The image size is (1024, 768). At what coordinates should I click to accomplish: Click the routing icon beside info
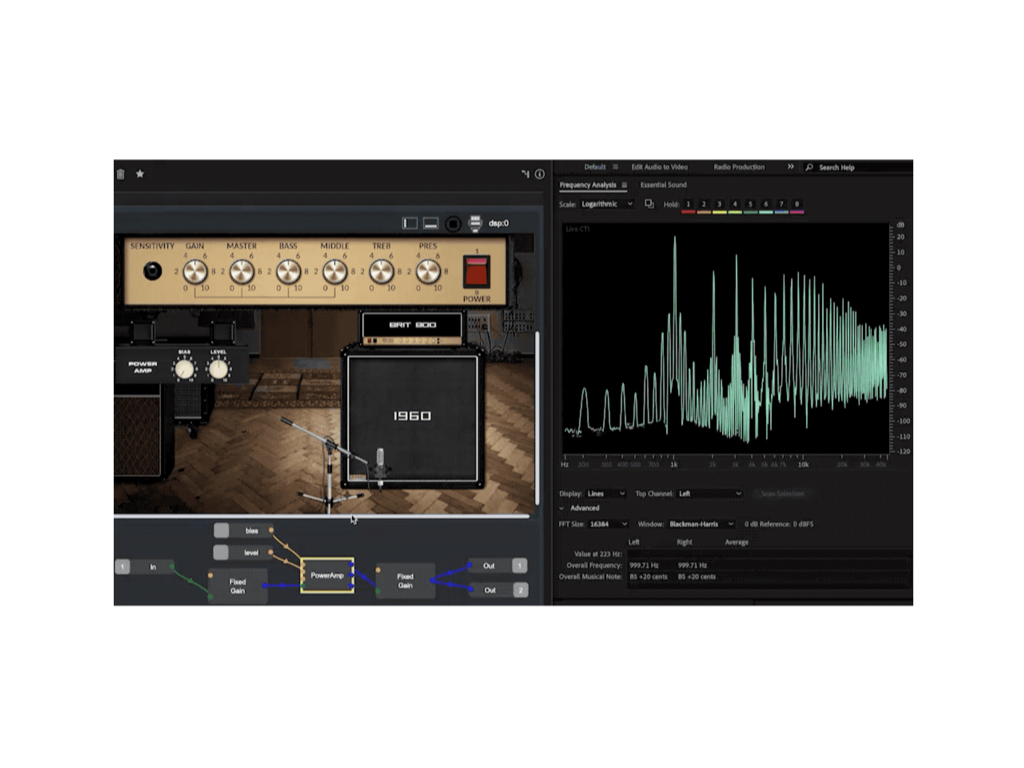525,174
